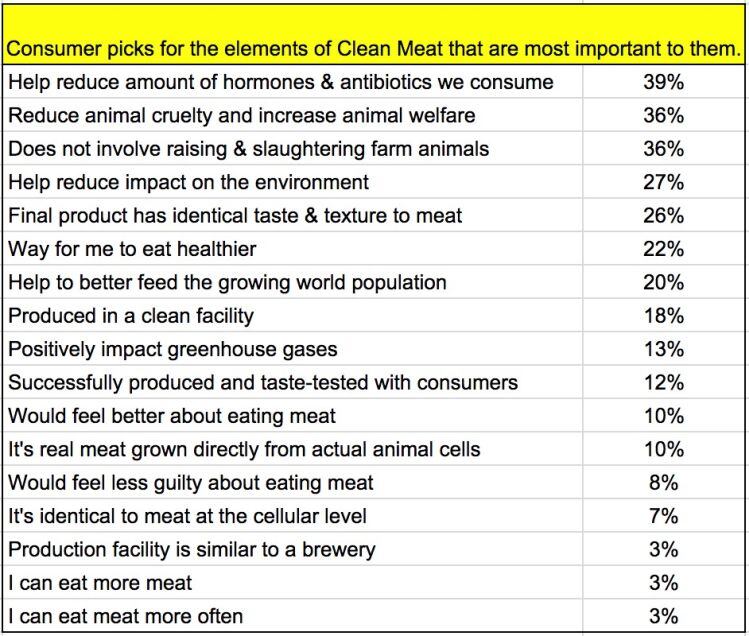Click 'Help reduce impact on the environment' cell
The image size is (749, 636).
[189, 182]
